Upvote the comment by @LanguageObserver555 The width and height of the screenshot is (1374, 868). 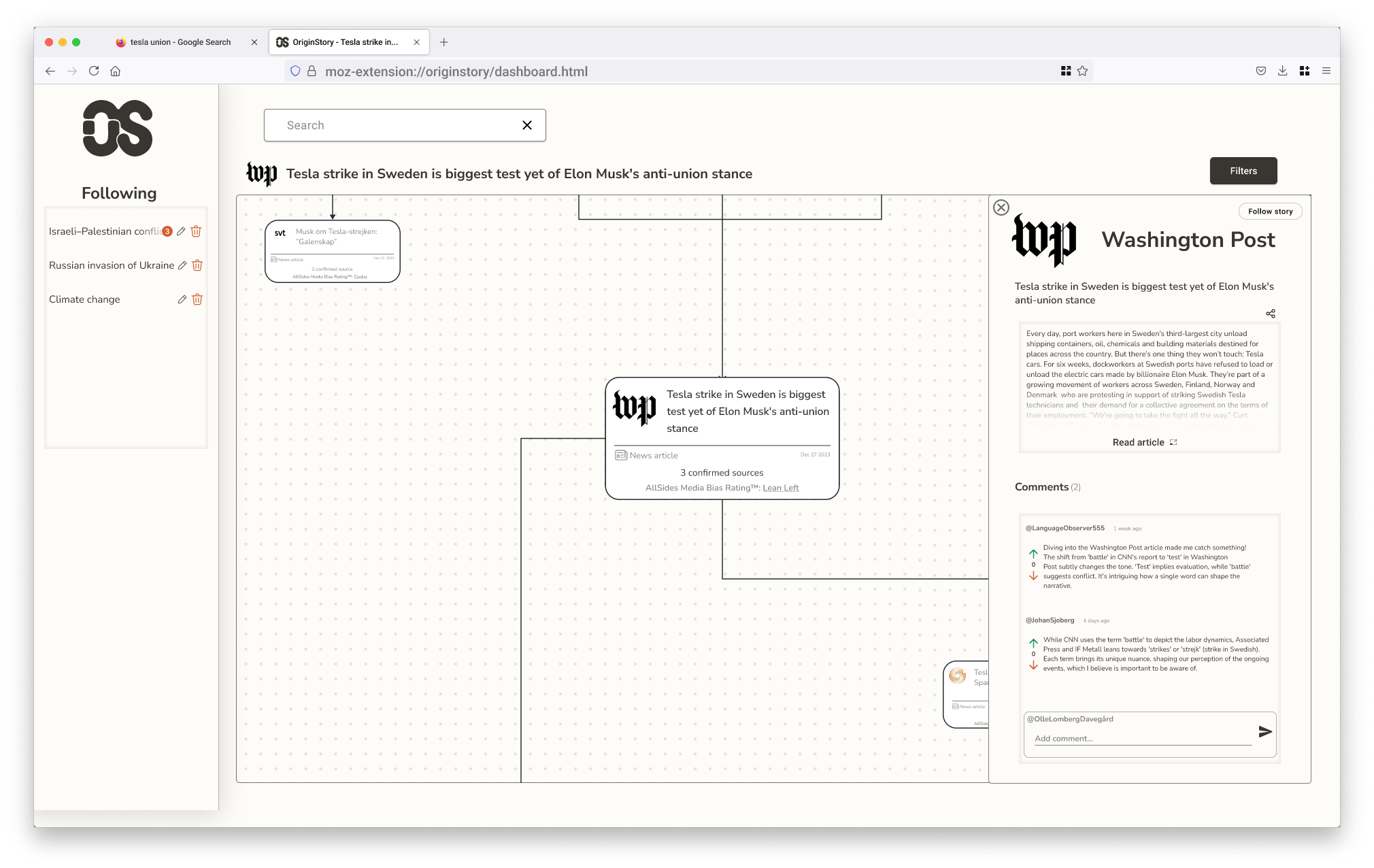tap(1033, 554)
